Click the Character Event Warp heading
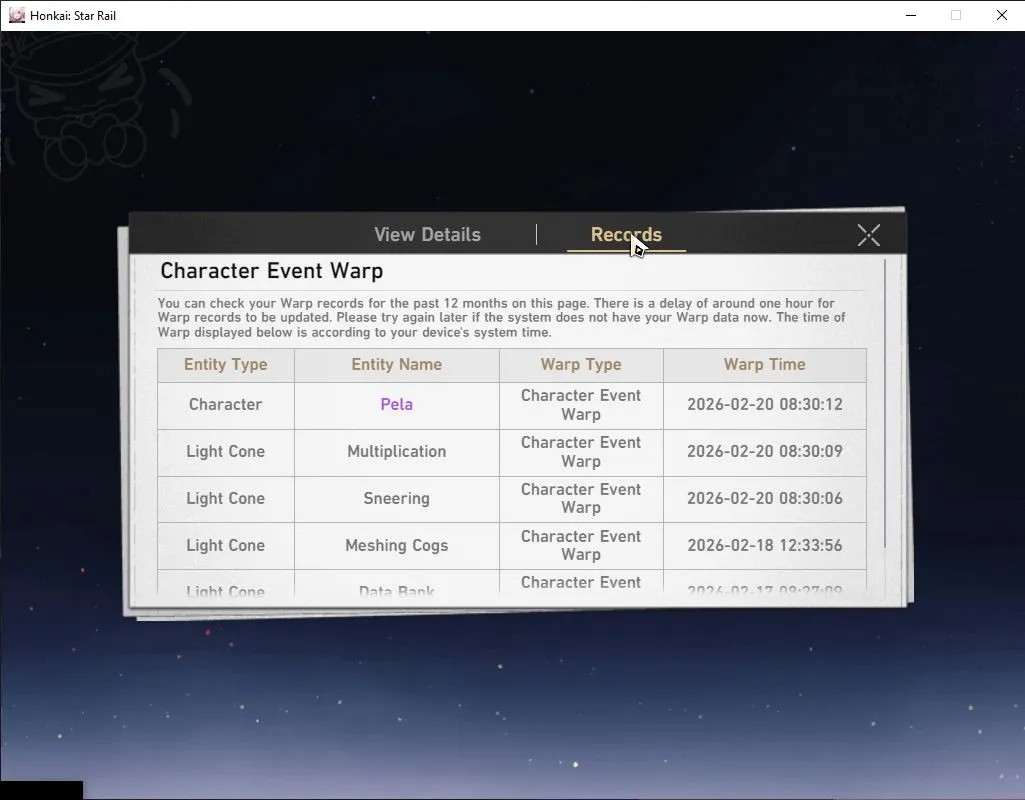The height and width of the screenshot is (800, 1025). pos(272,271)
